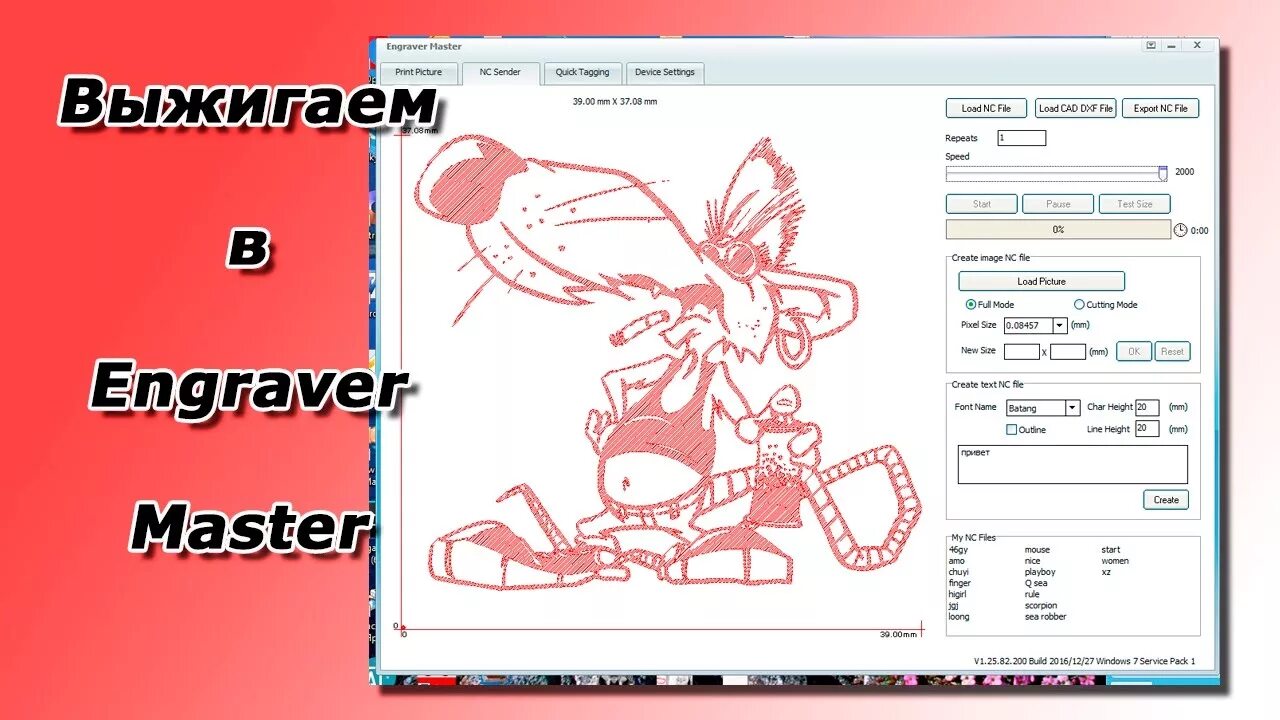Select 46gy in My NC Files
The width and height of the screenshot is (1280, 720).
click(958, 550)
